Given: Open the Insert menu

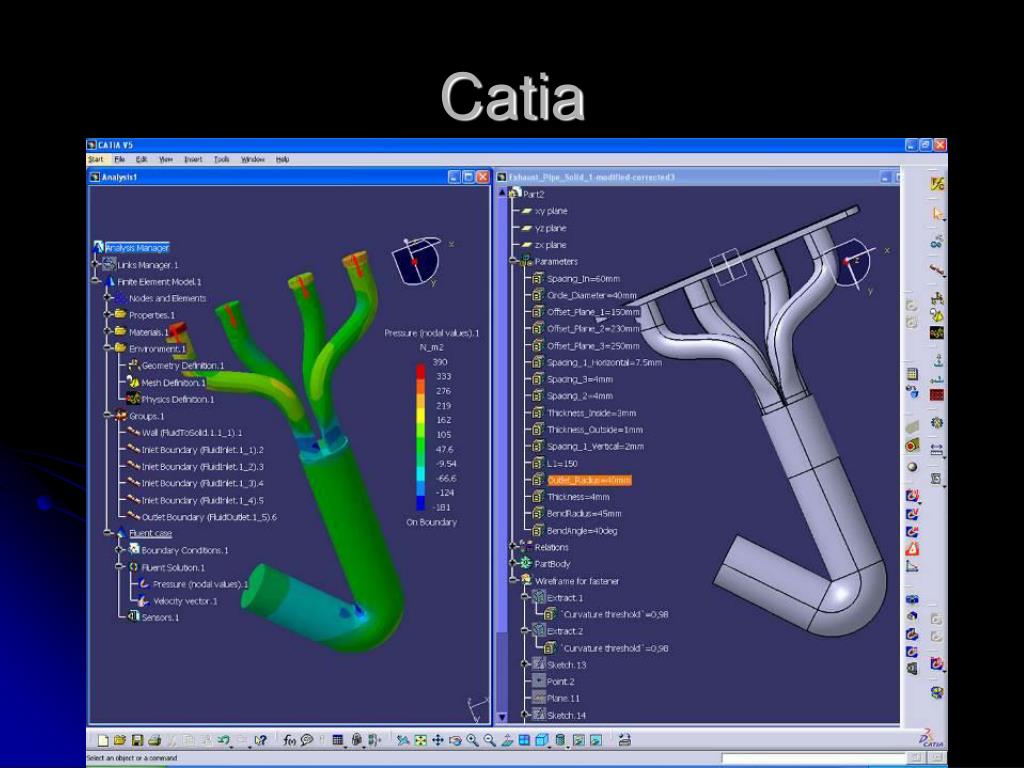Looking at the screenshot, I should [x=193, y=159].
